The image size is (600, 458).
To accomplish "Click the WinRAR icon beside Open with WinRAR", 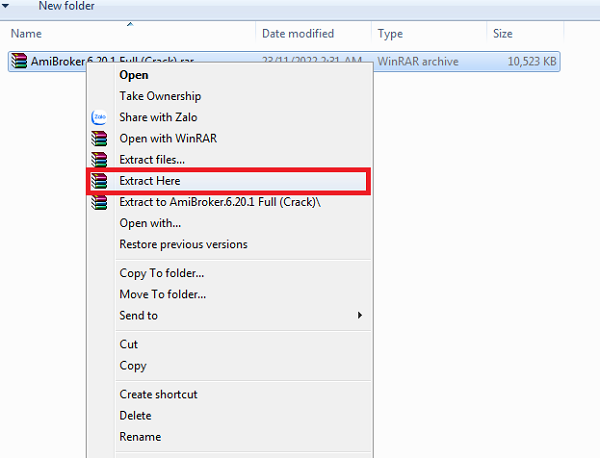I will coord(99,139).
